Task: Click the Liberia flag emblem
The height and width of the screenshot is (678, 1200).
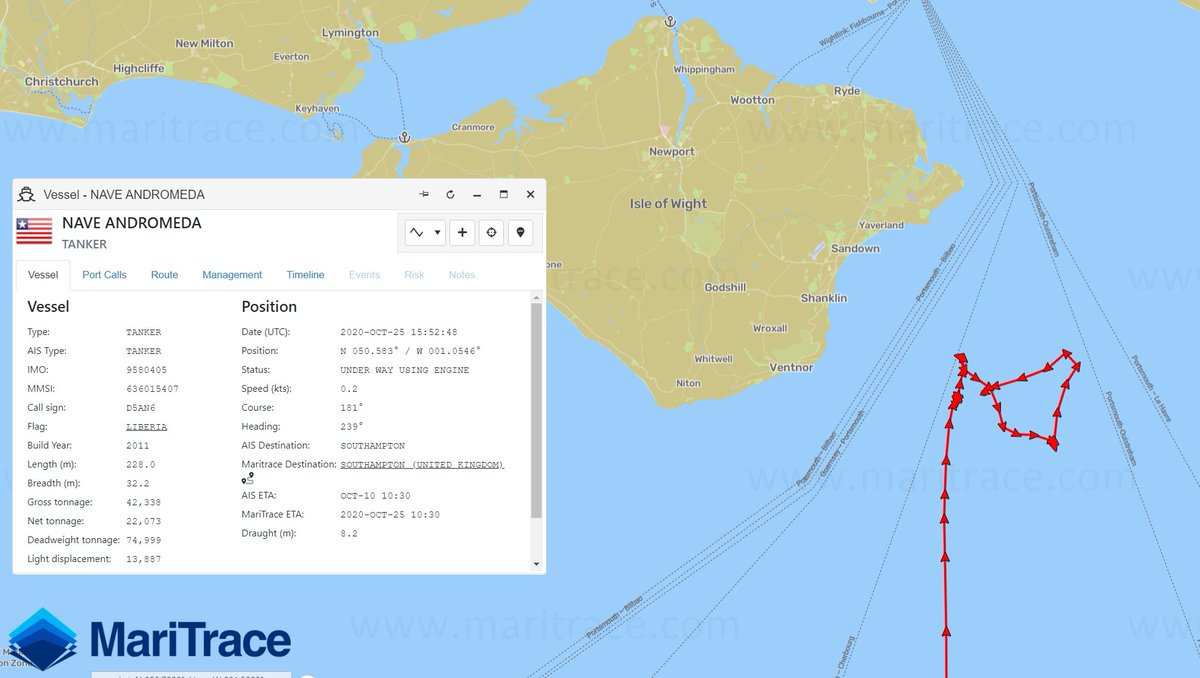Action: point(32,230)
